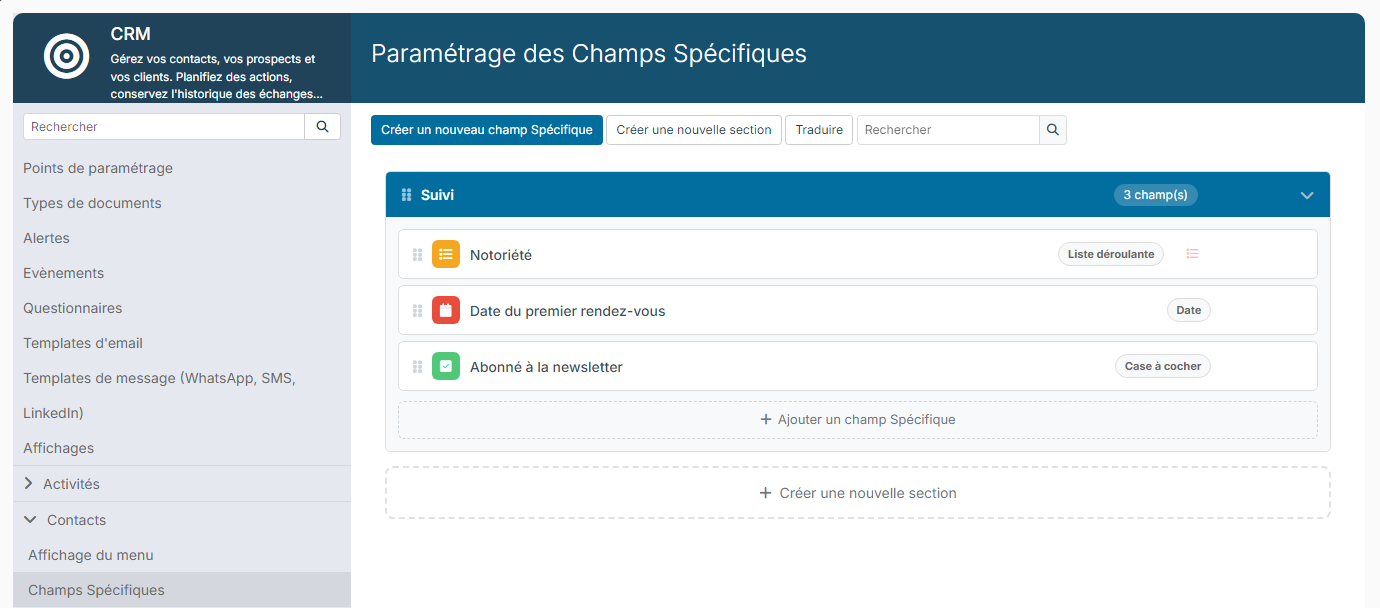Click plus icon in Ajouter un champ Spécifique
The width and height of the screenshot is (1380, 608).
[766, 420]
